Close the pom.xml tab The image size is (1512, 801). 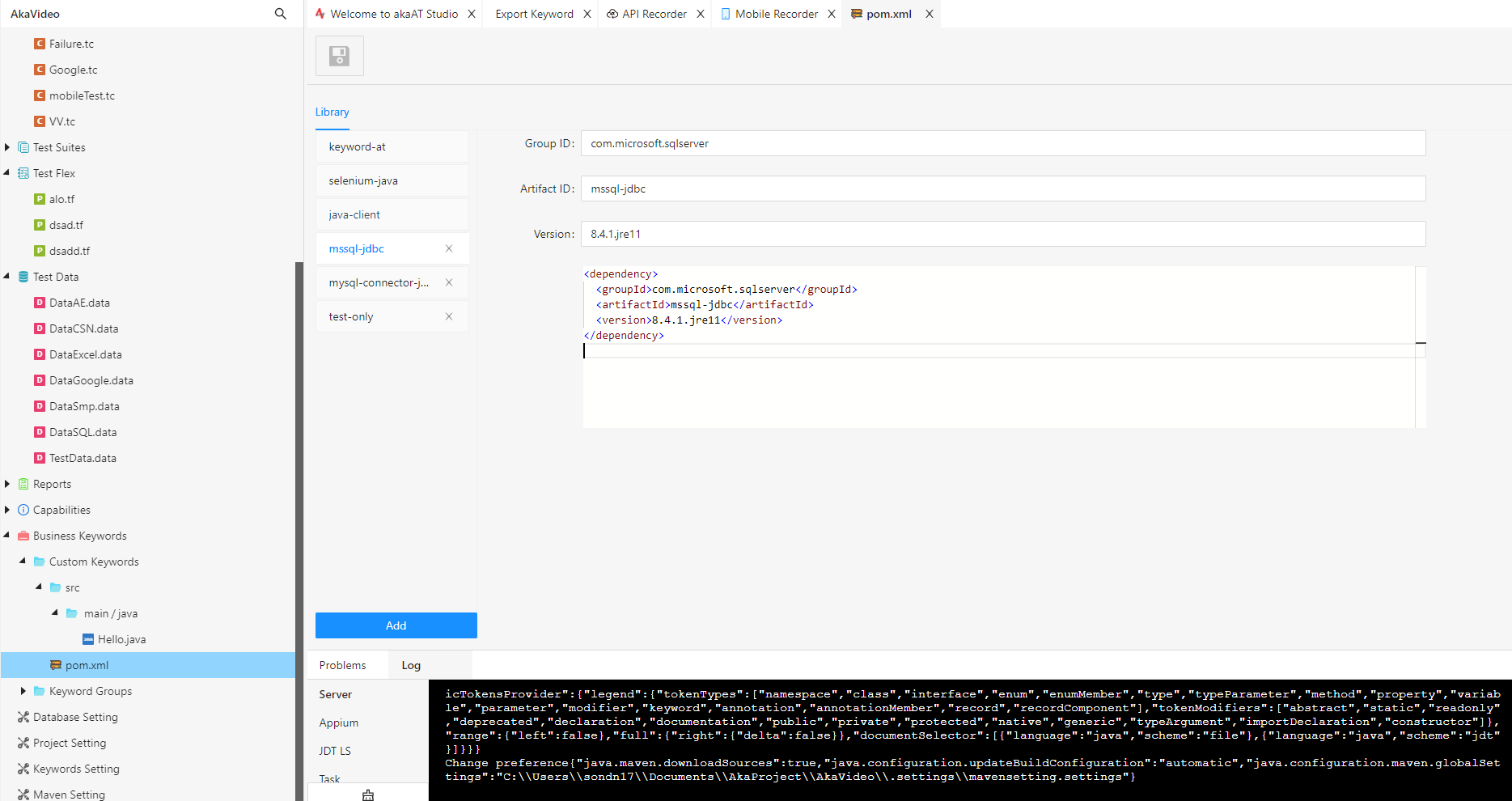click(x=930, y=14)
